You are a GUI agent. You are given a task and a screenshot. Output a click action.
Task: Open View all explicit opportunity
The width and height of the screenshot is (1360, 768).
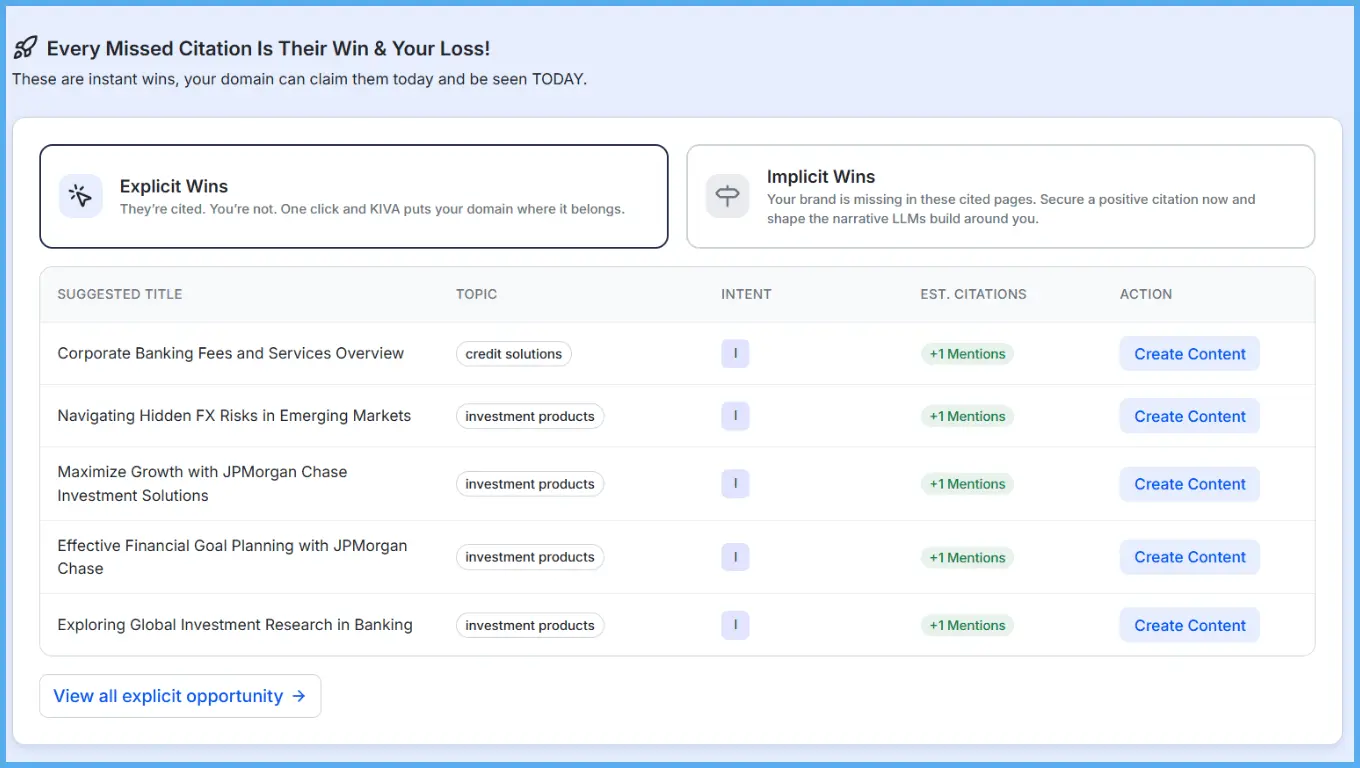click(180, 695)
